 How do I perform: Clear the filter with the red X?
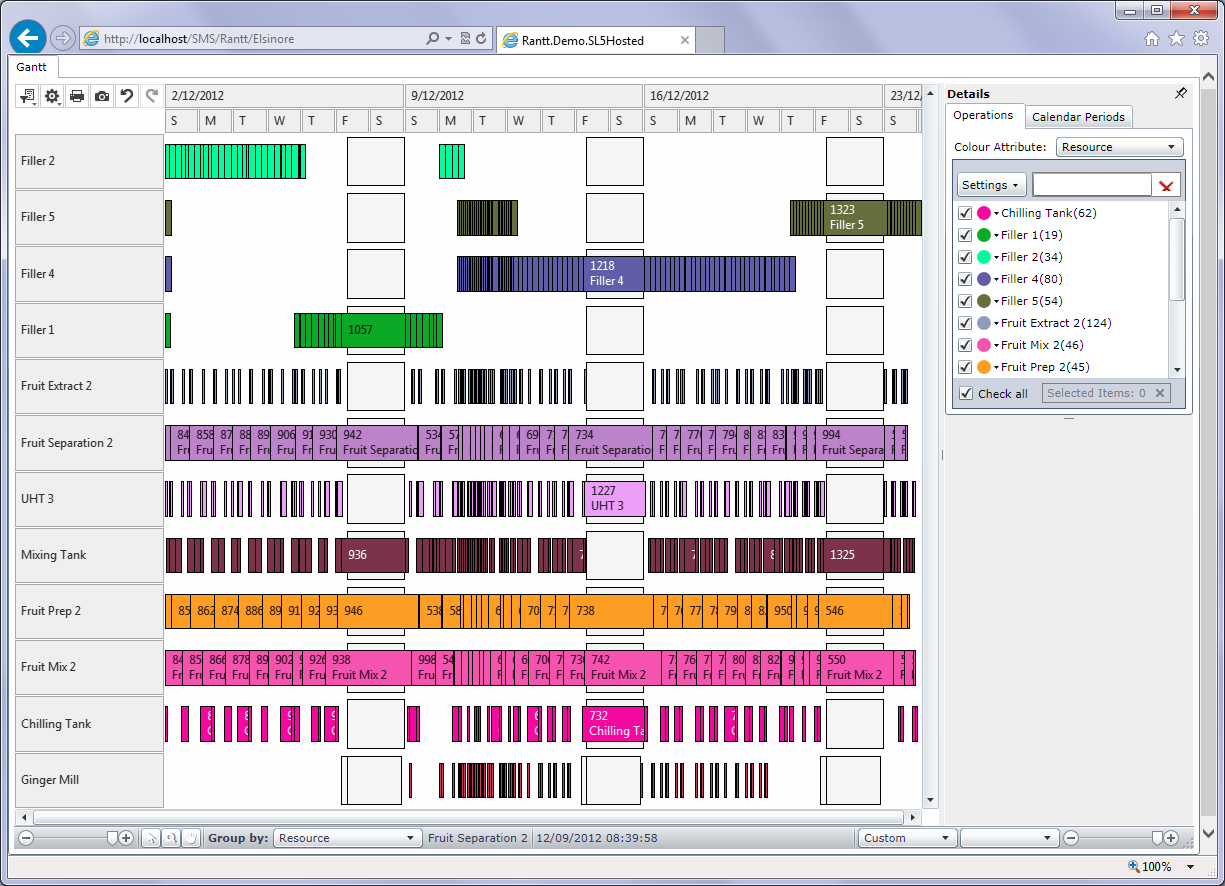click(1166, 185)
